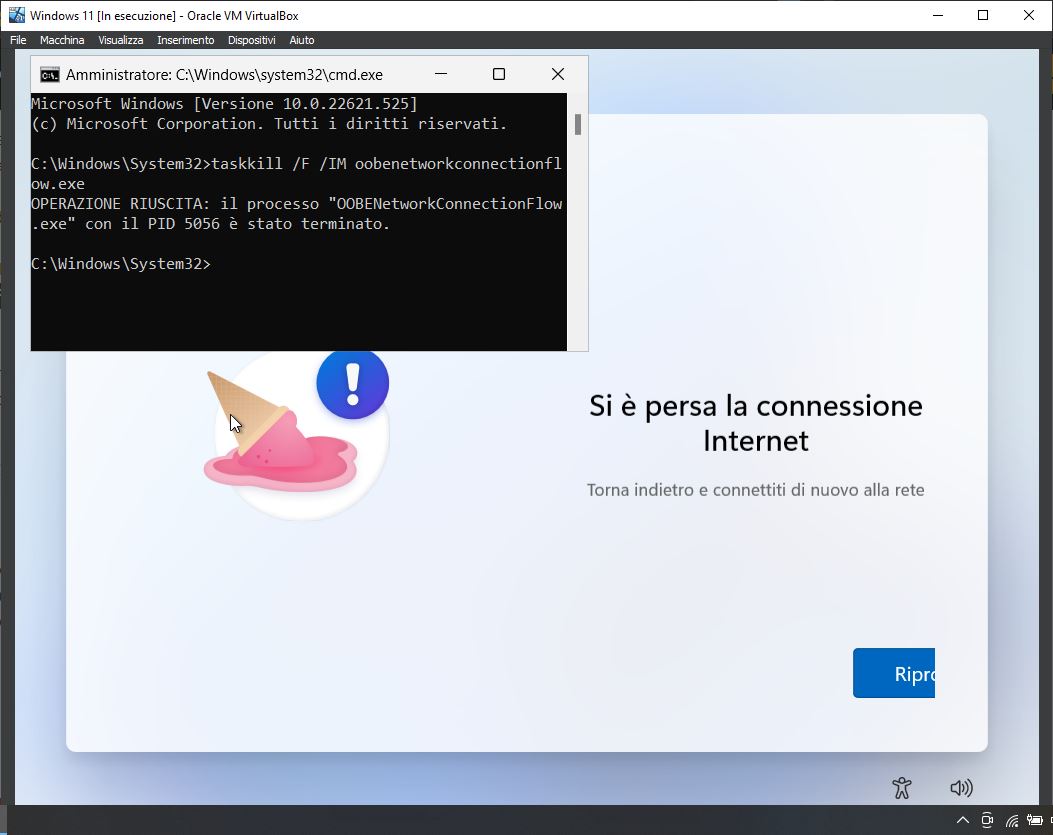This screenshot has height=835, width=1053.
Task: Click 'Torna indietro e connettiti di nuovo alla rete' text
Action: pyautogui.click(x=756, y=490)
